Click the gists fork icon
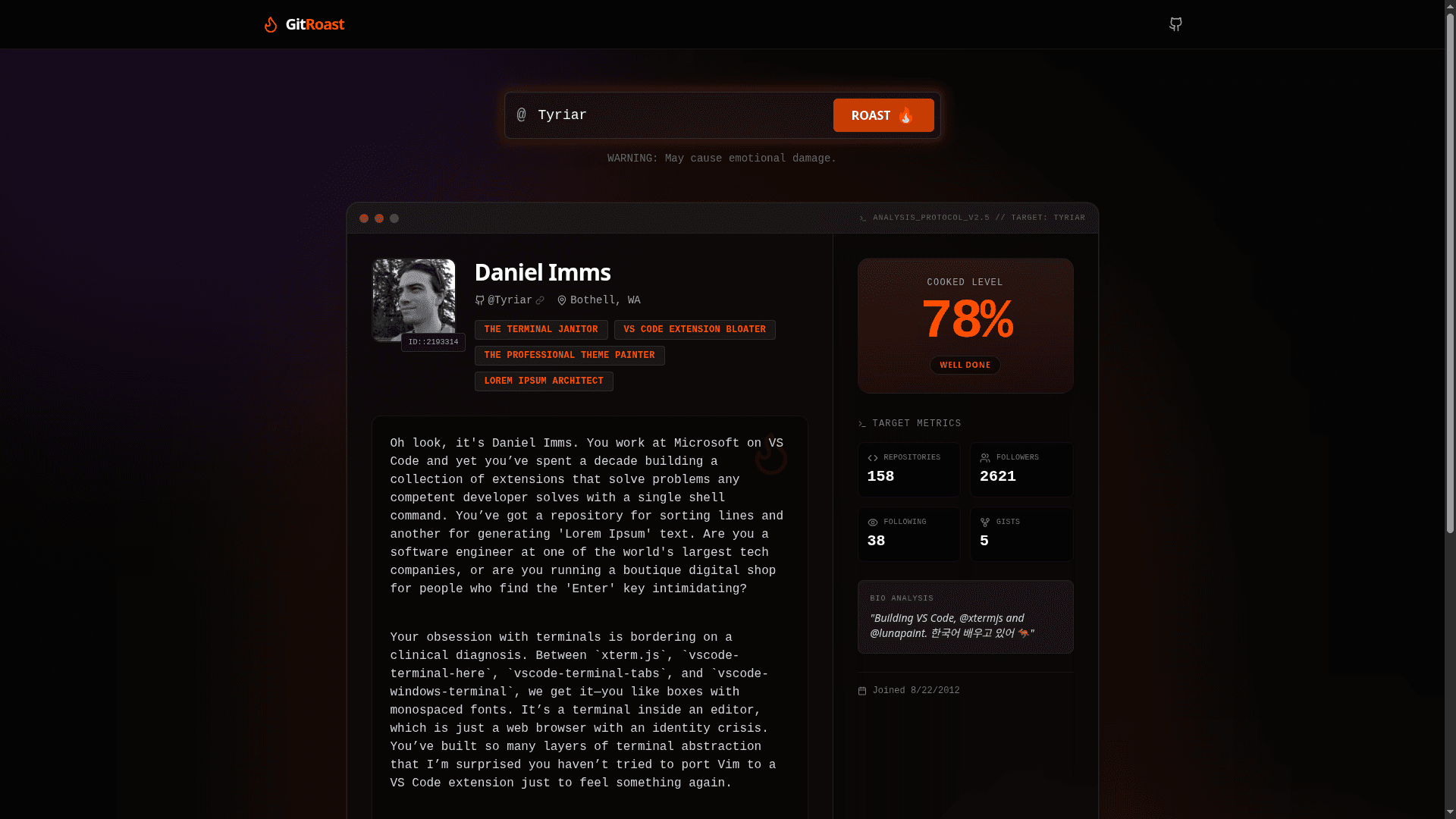 tap(985, 522)
